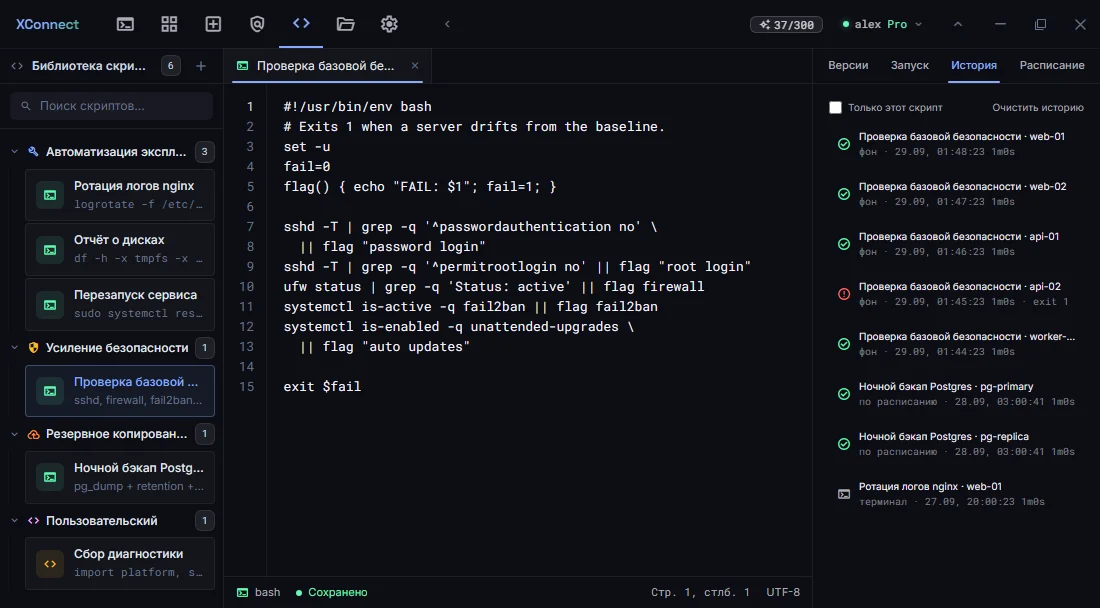Open the pg-primary backup history entry
1100x608 pixels.
tap(957, 393)
